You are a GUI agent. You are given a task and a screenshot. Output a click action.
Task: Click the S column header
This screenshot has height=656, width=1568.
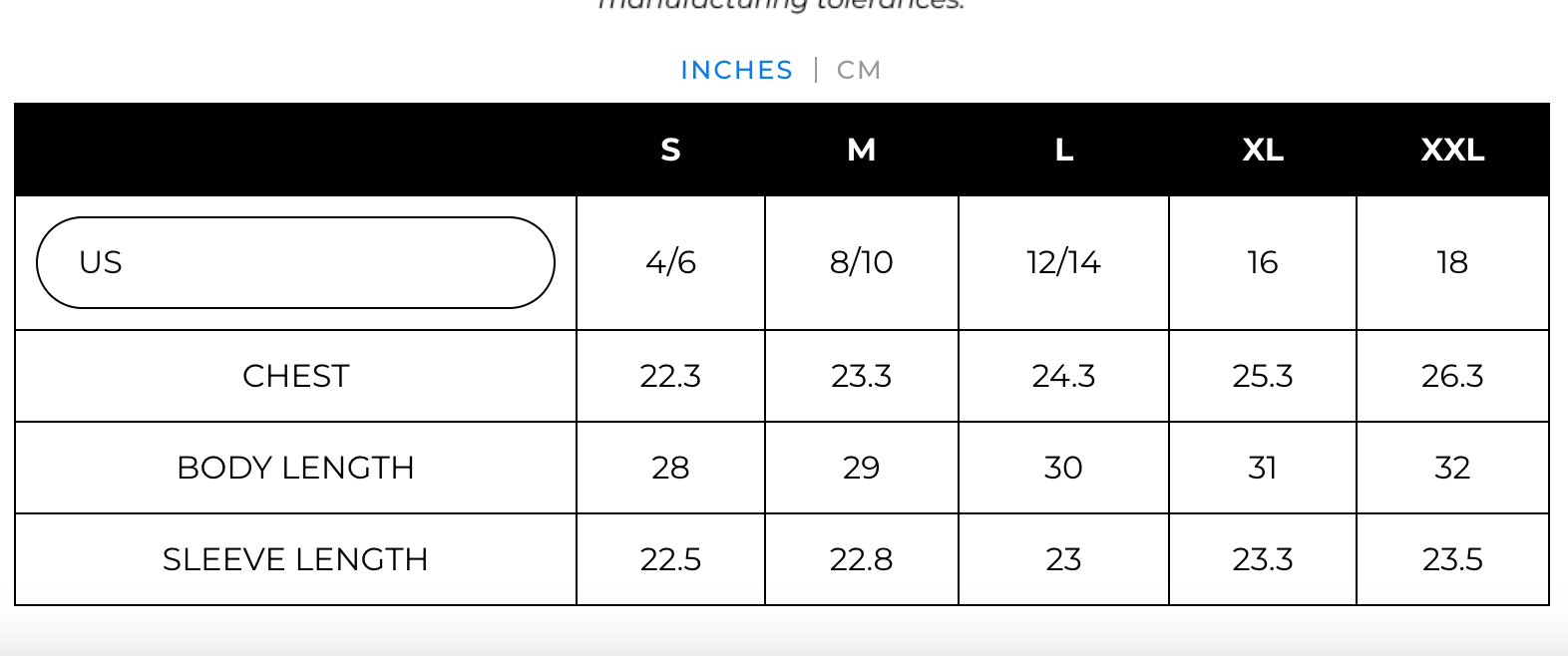(670, 150)
